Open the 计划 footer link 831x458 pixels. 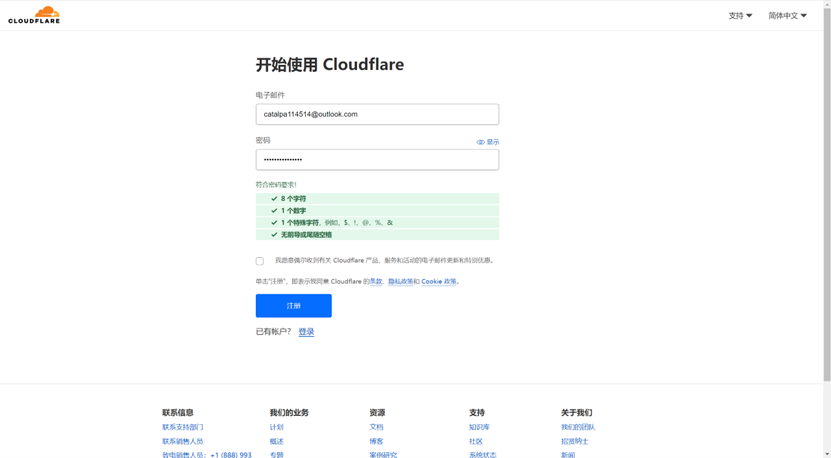click(277, 427)
